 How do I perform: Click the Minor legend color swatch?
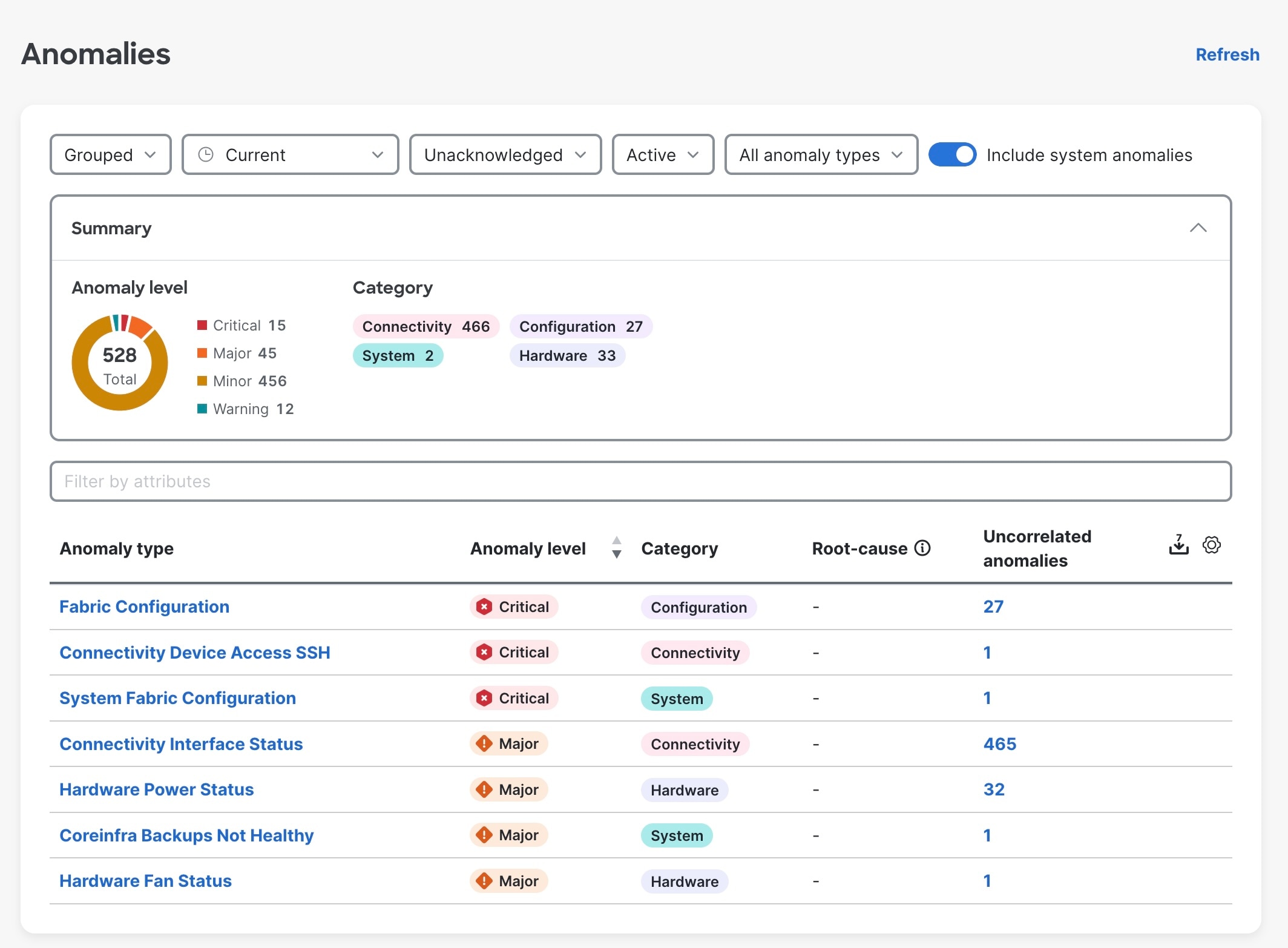[202, 381]
